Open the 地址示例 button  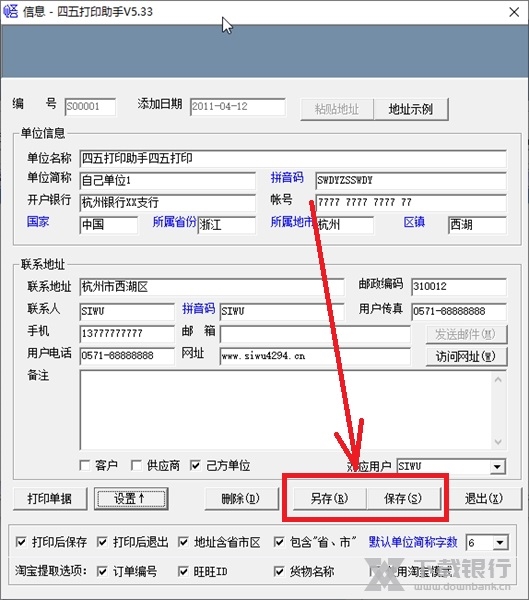point(411,109)
